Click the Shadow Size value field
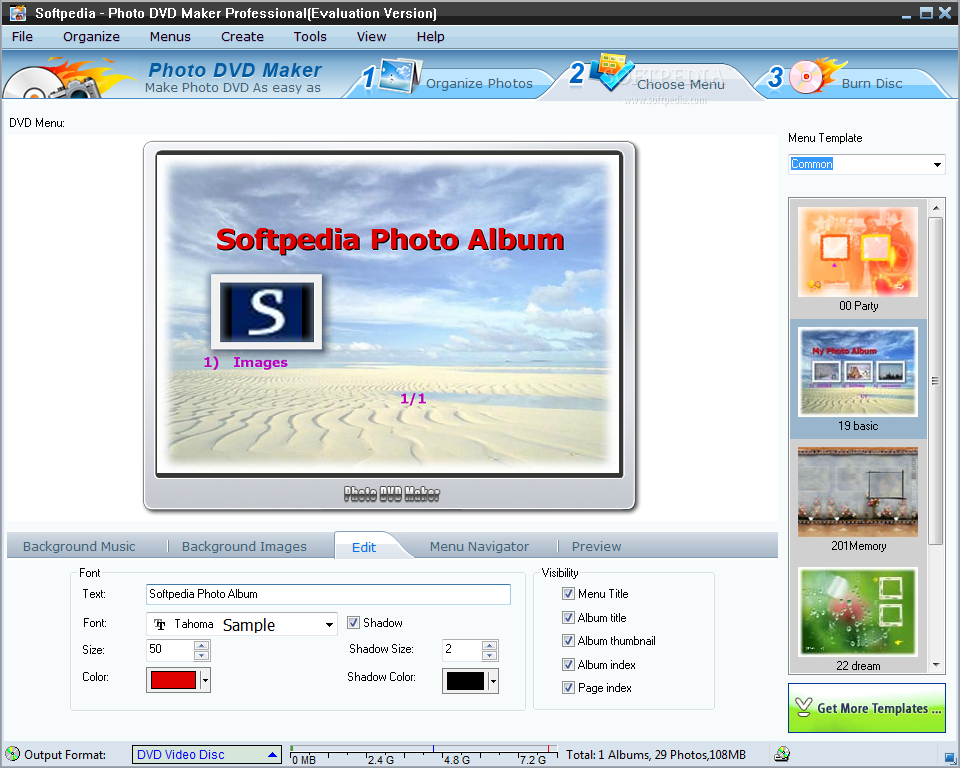This screenshot has height=768, width=960. [462, 650]
